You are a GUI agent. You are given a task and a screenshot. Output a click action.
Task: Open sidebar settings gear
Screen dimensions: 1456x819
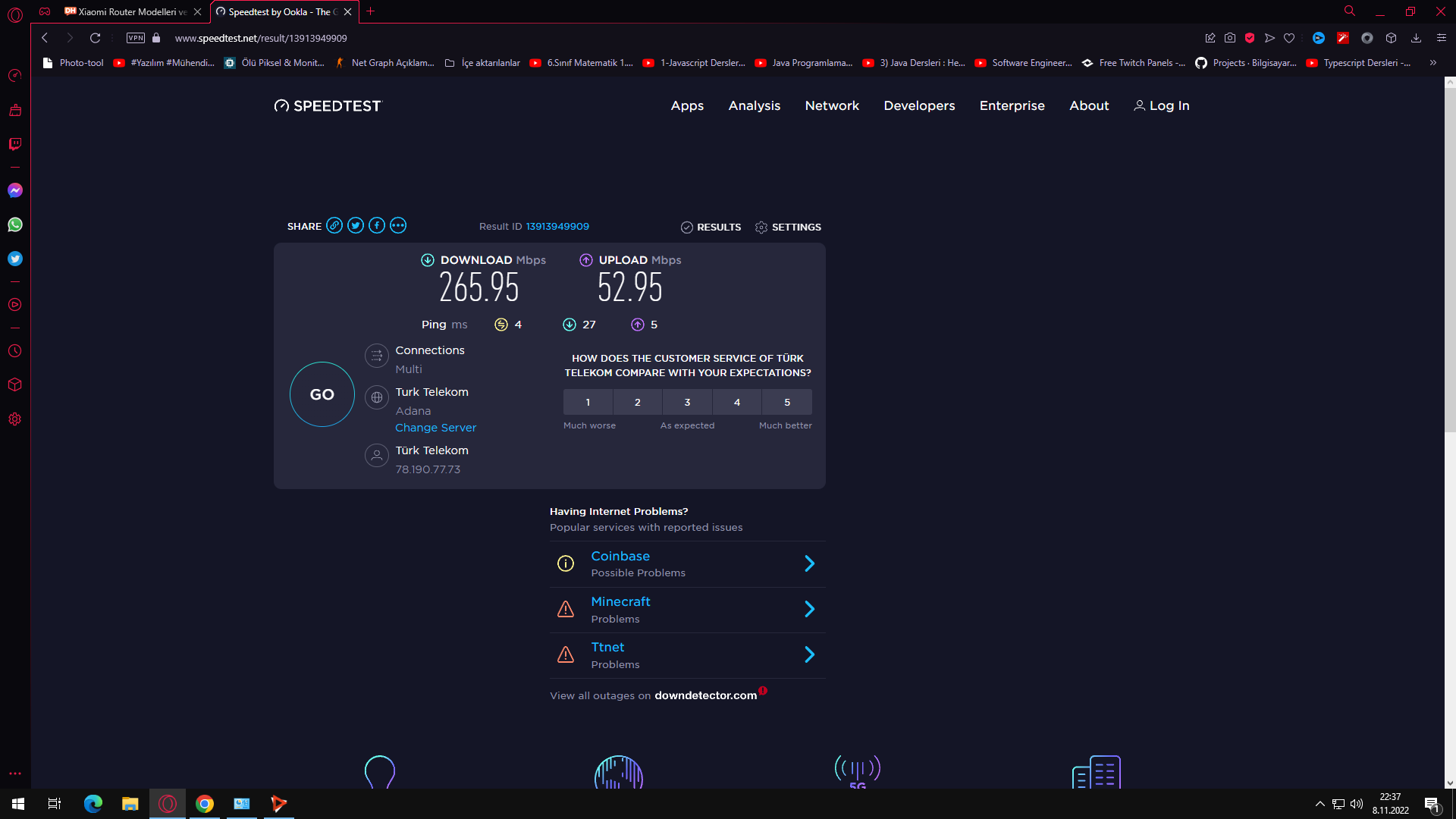pyautogui.click(x=15, y=419)
